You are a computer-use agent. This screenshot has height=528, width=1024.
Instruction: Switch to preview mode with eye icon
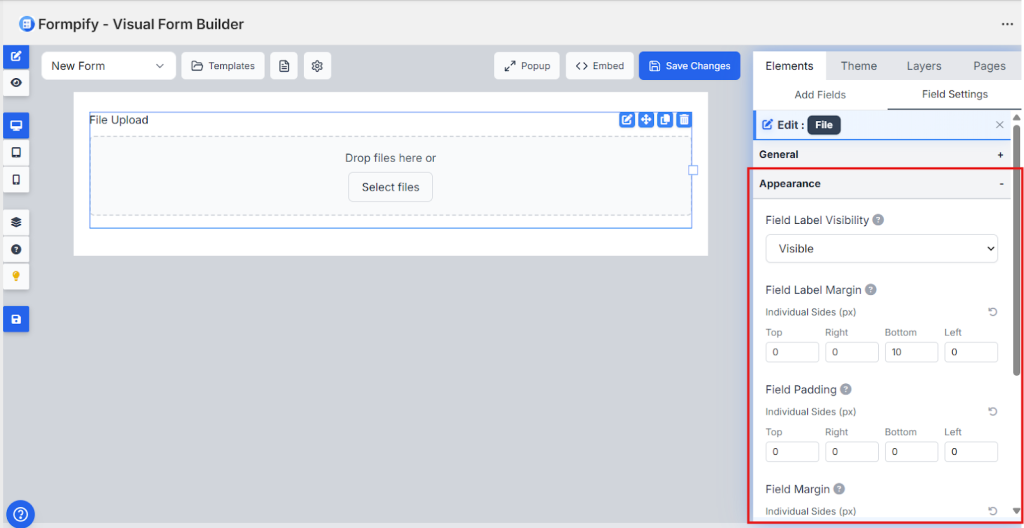[16, 83]
